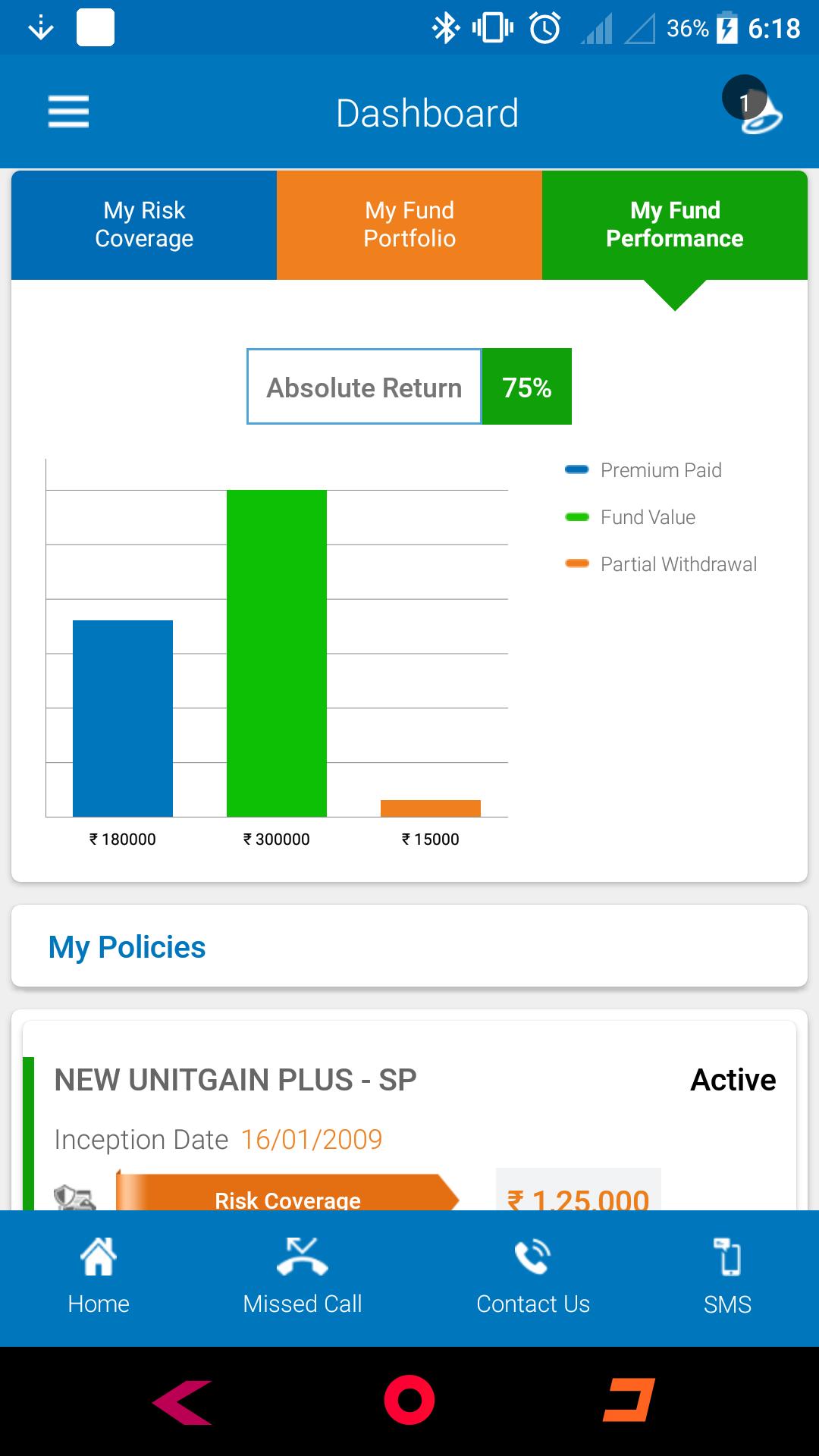This screenshot has width=819, height=1456.
Task: Open the hamburger navigation menu
Action: pyautogui.click(x=68, y=111)
